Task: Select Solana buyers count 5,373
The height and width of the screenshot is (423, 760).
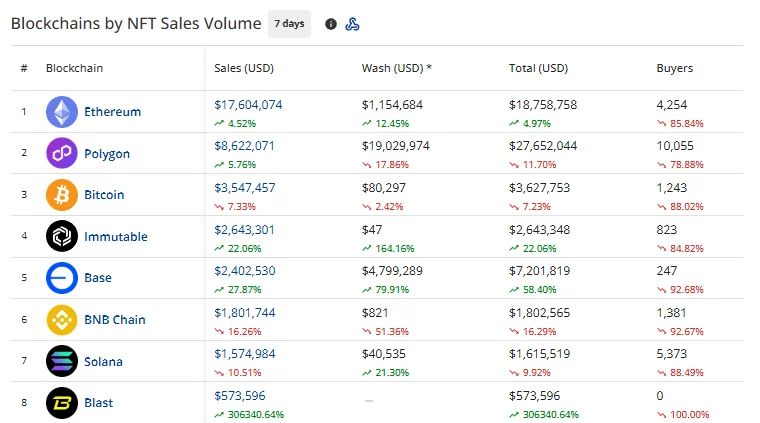Action: 672,354
